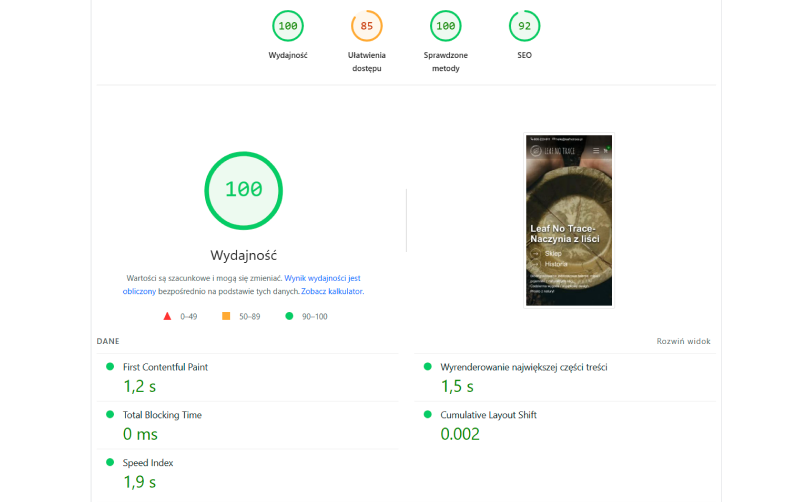Screen dimensions: 808x502
Task: Click the red triangle 0–49 legend icon
Action: point(168,316)
